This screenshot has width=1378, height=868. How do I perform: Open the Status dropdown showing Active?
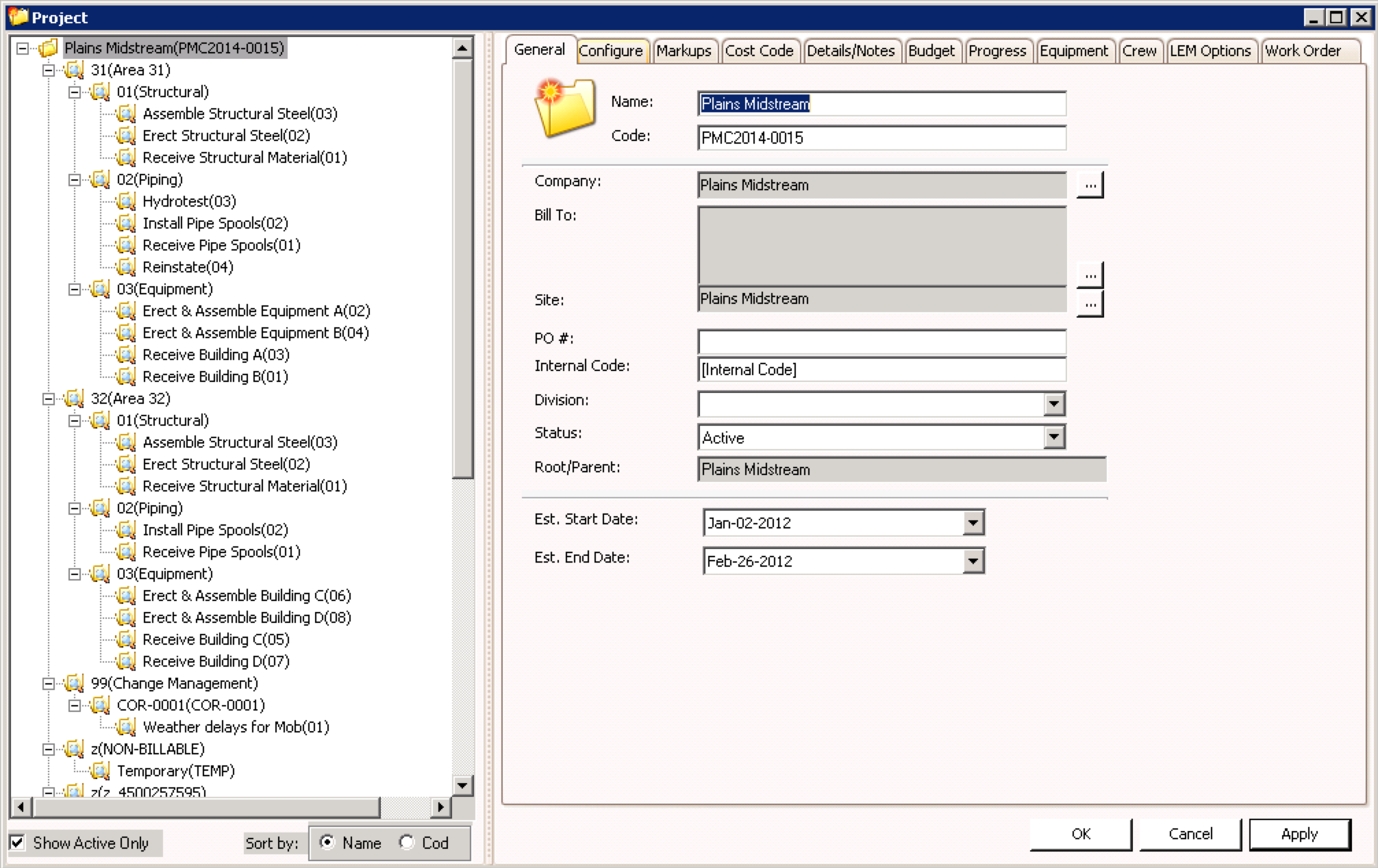pyautogui.click(x=1054, y=437)
